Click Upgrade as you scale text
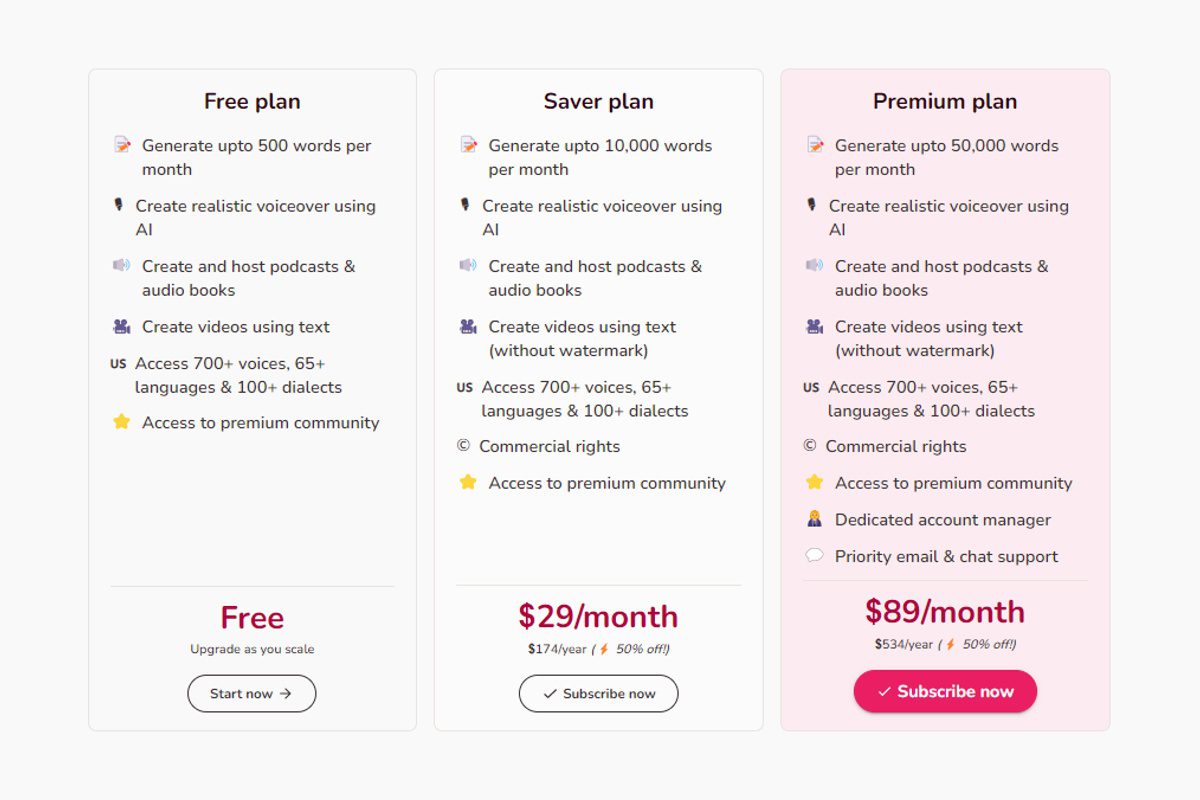This screenshot has height=800, width=1200. [x=252, y=649]
